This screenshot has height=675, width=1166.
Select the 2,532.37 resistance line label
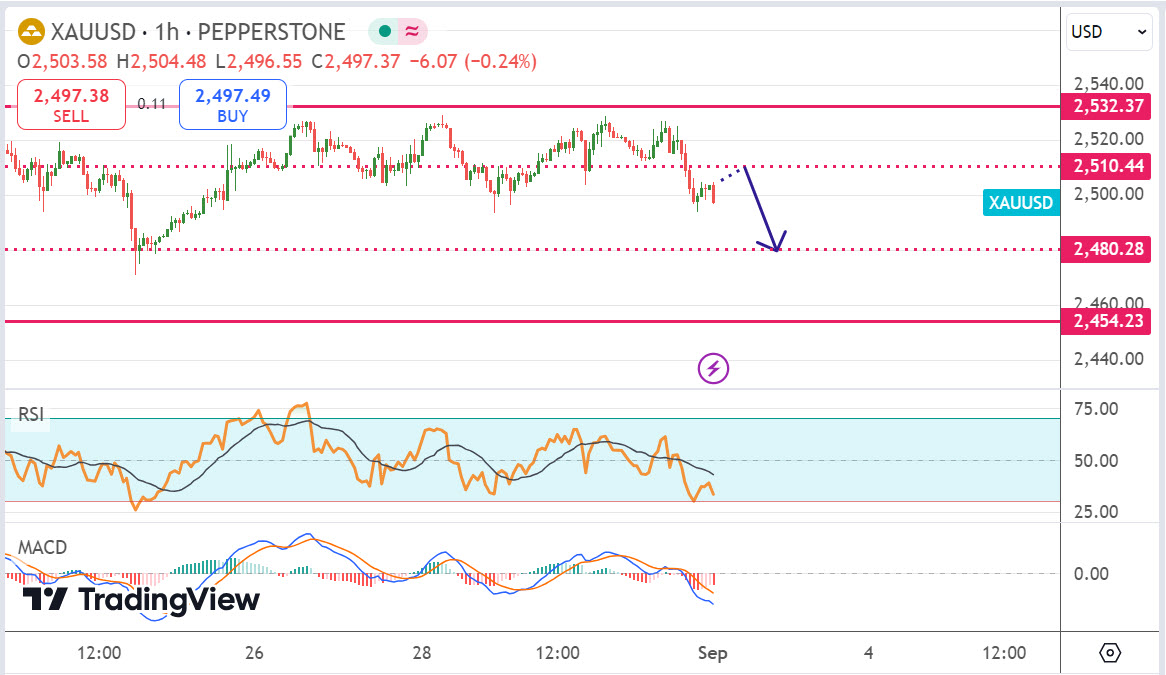tap(1107, 106)
